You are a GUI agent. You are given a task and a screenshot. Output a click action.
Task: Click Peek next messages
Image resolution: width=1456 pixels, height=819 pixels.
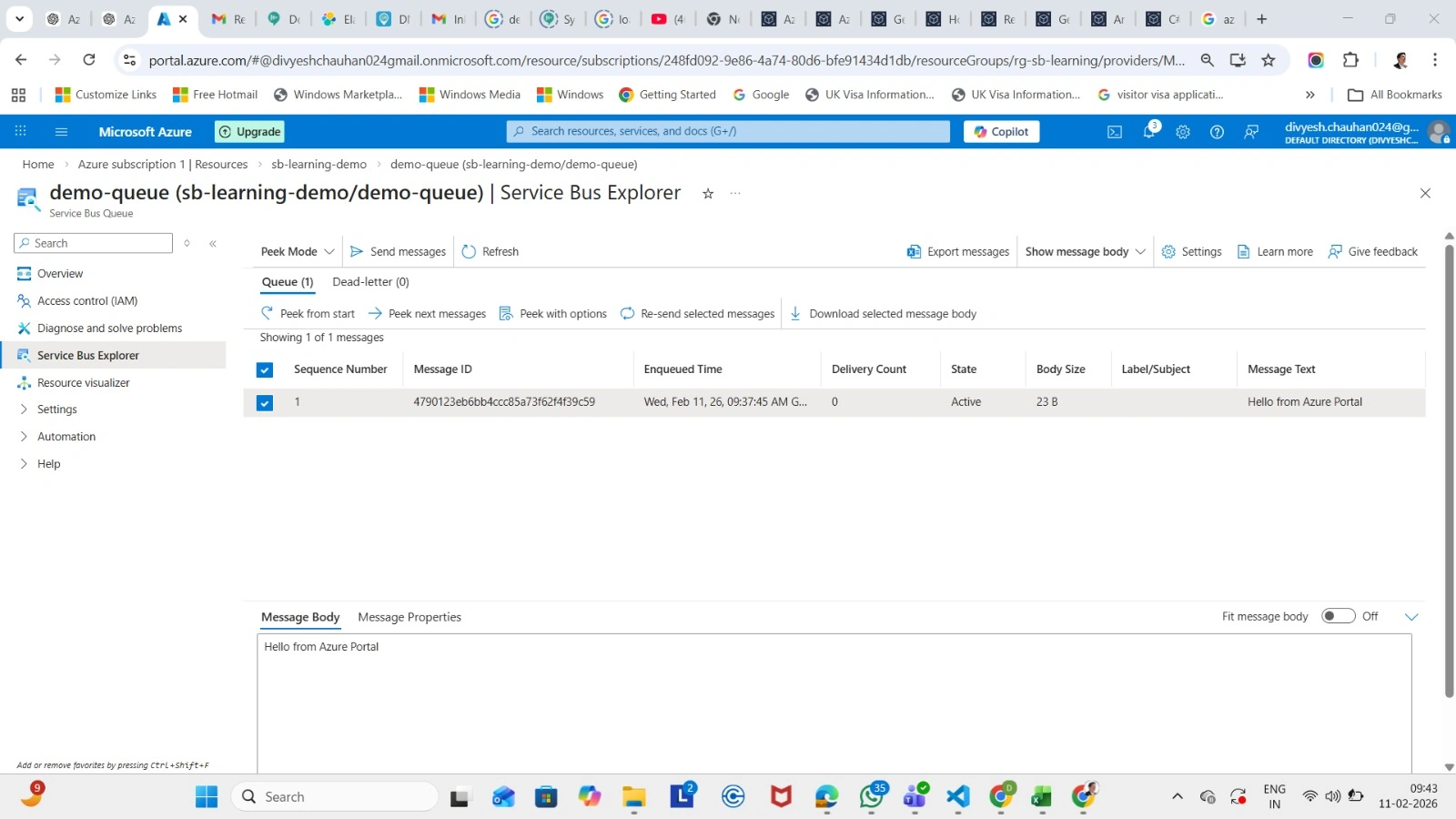[x=427, y=314]
